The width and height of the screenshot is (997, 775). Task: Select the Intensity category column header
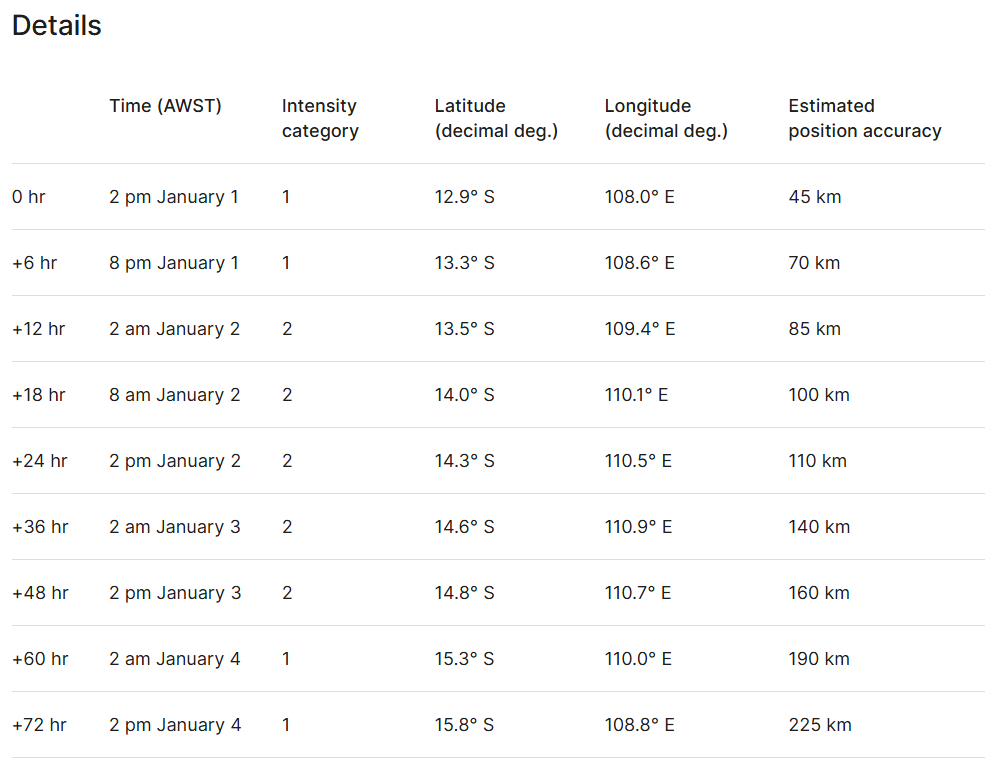[x=320, y=118]
